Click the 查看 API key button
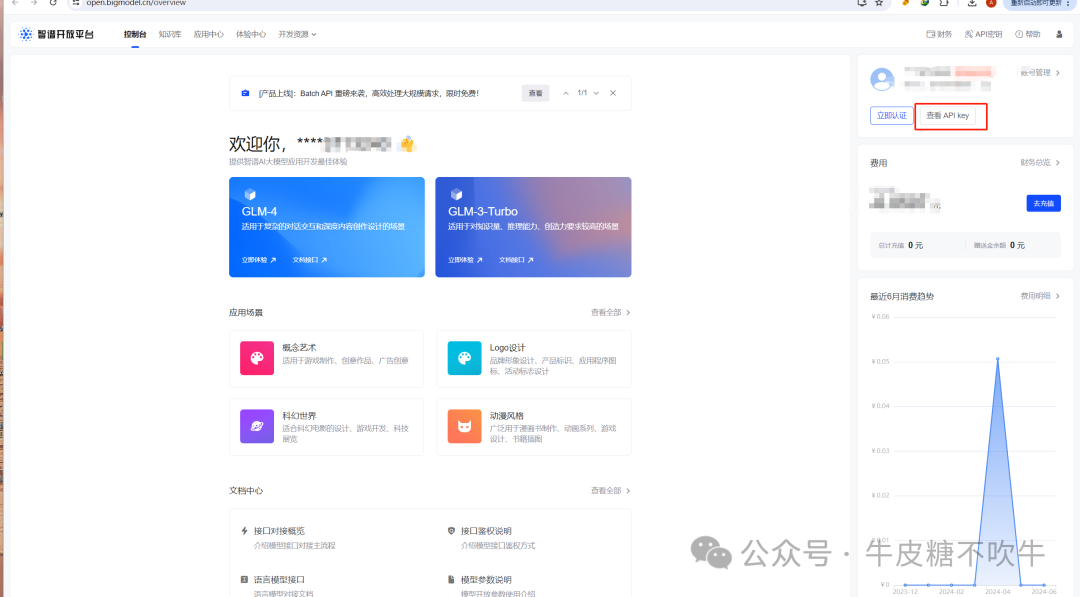Screen dimensions: 1080x597 coord(948,116)
